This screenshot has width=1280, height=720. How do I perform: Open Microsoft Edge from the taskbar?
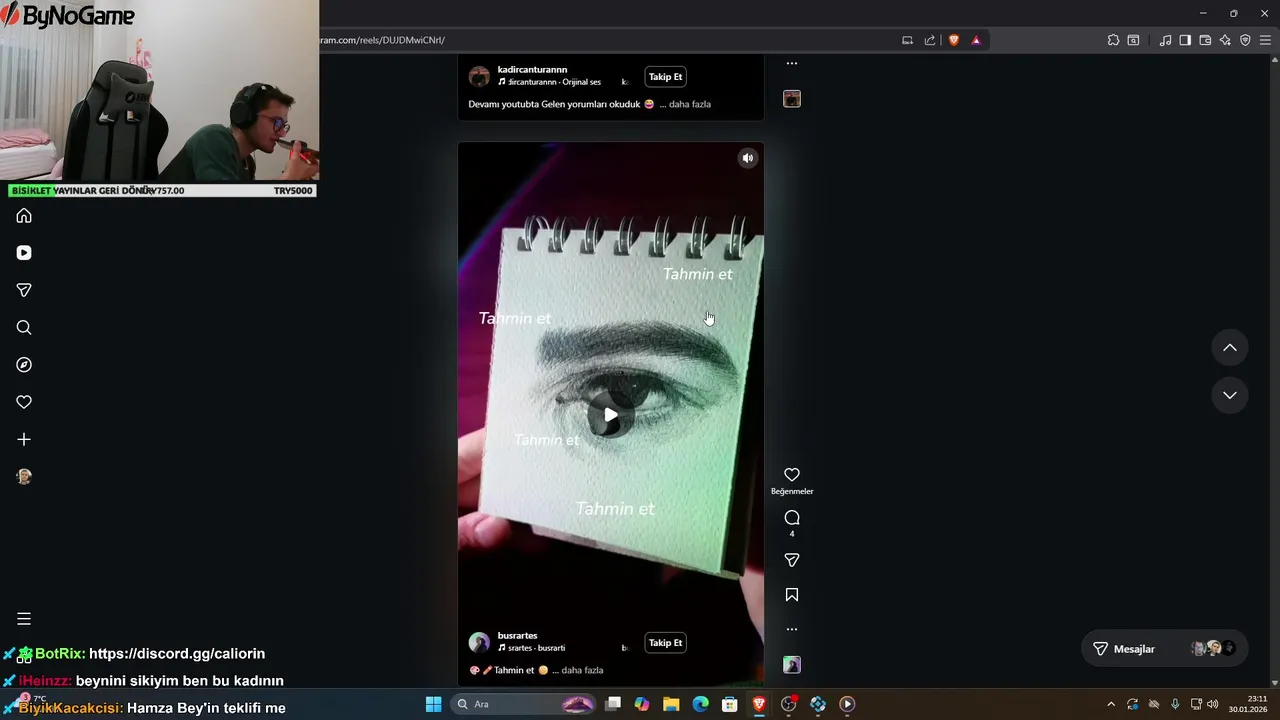[x=700, y=704]
